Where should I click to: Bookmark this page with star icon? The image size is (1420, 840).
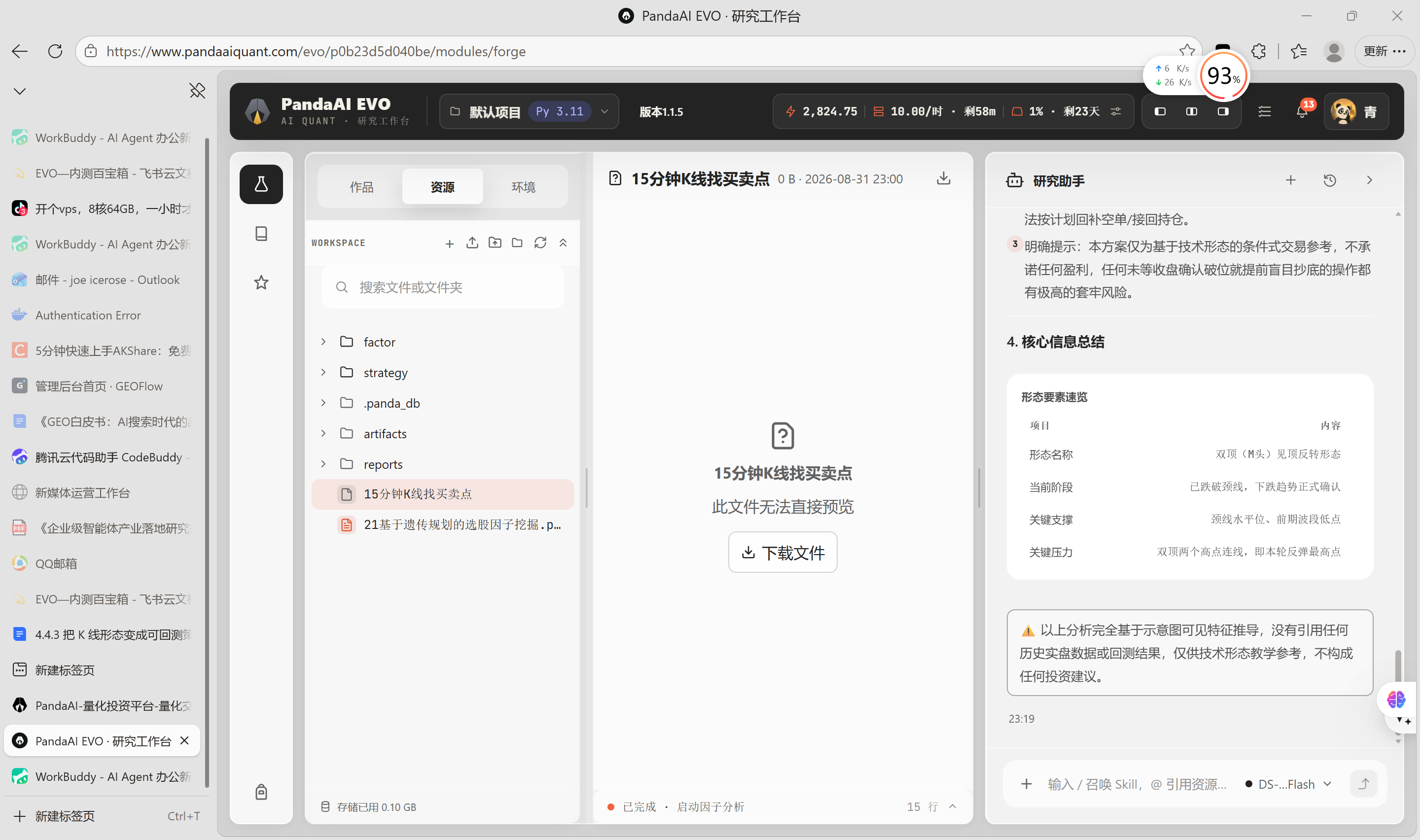click(1186, 51)
